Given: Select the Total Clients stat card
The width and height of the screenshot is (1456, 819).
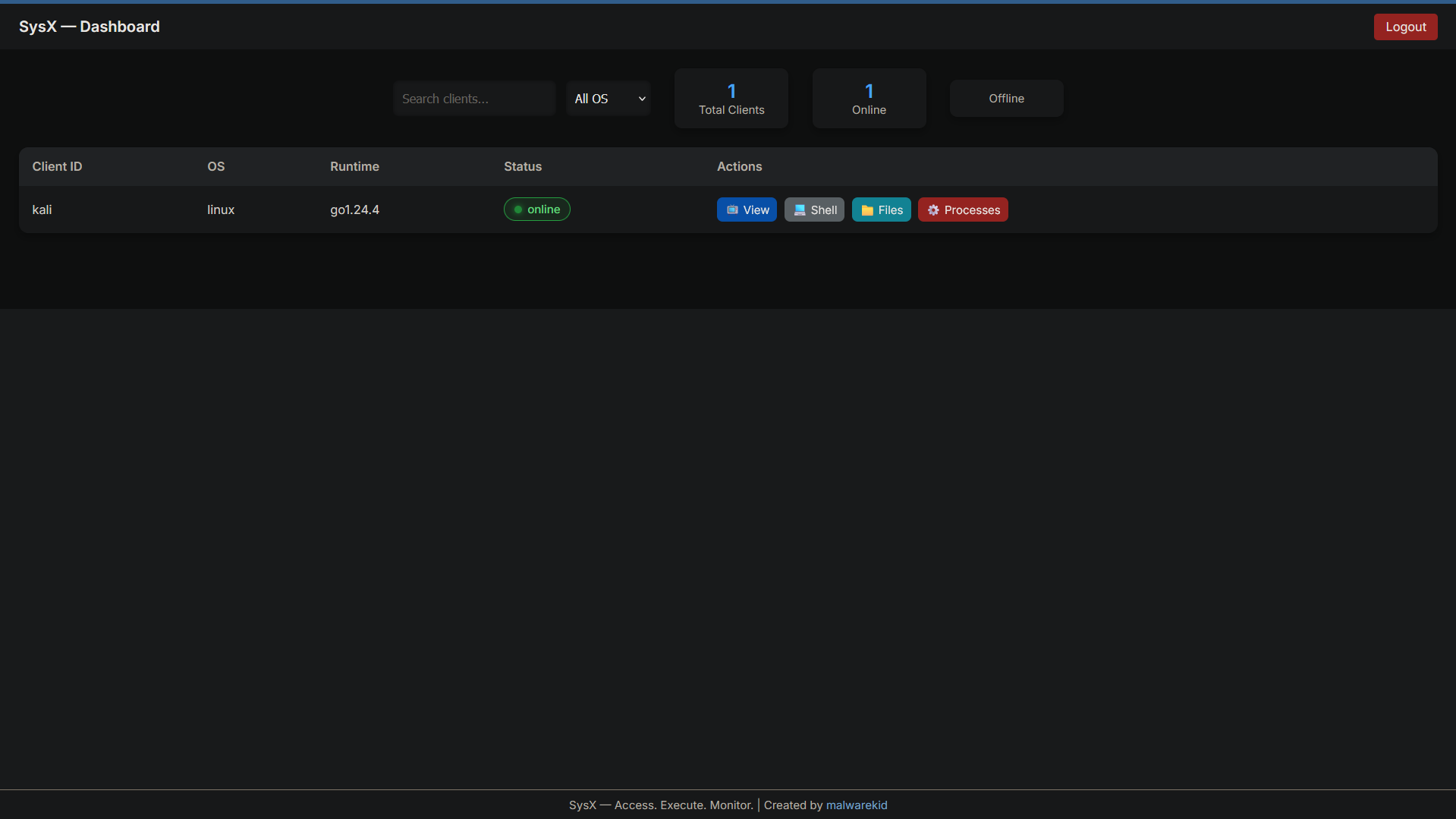Looking at the screenshot, I should 731,99.
